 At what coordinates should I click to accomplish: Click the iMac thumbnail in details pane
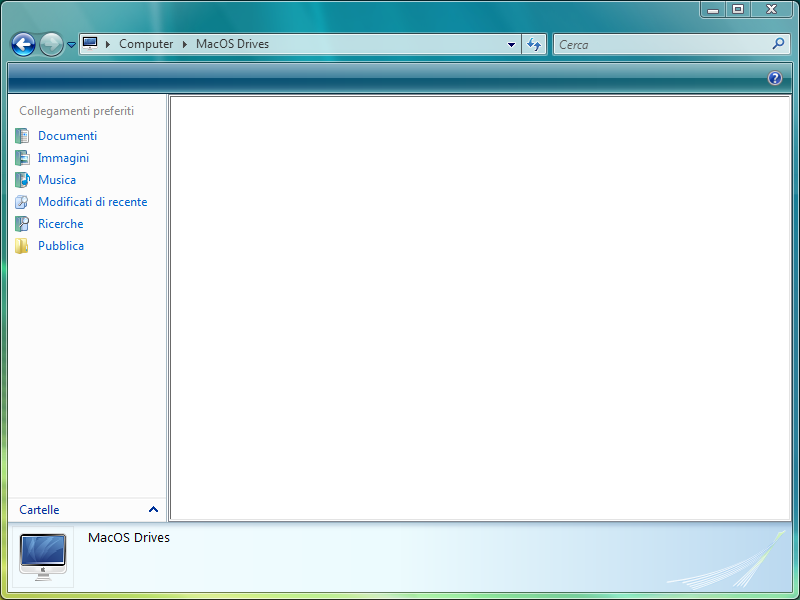[x=43, y=557]
